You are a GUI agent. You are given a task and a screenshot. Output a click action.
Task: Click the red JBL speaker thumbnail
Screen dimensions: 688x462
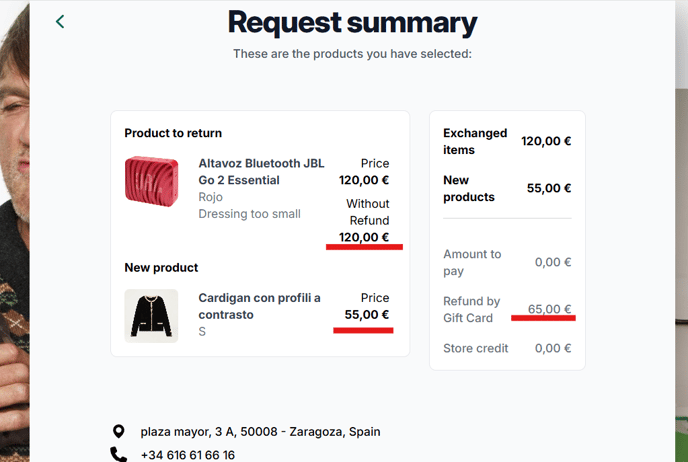151,181
